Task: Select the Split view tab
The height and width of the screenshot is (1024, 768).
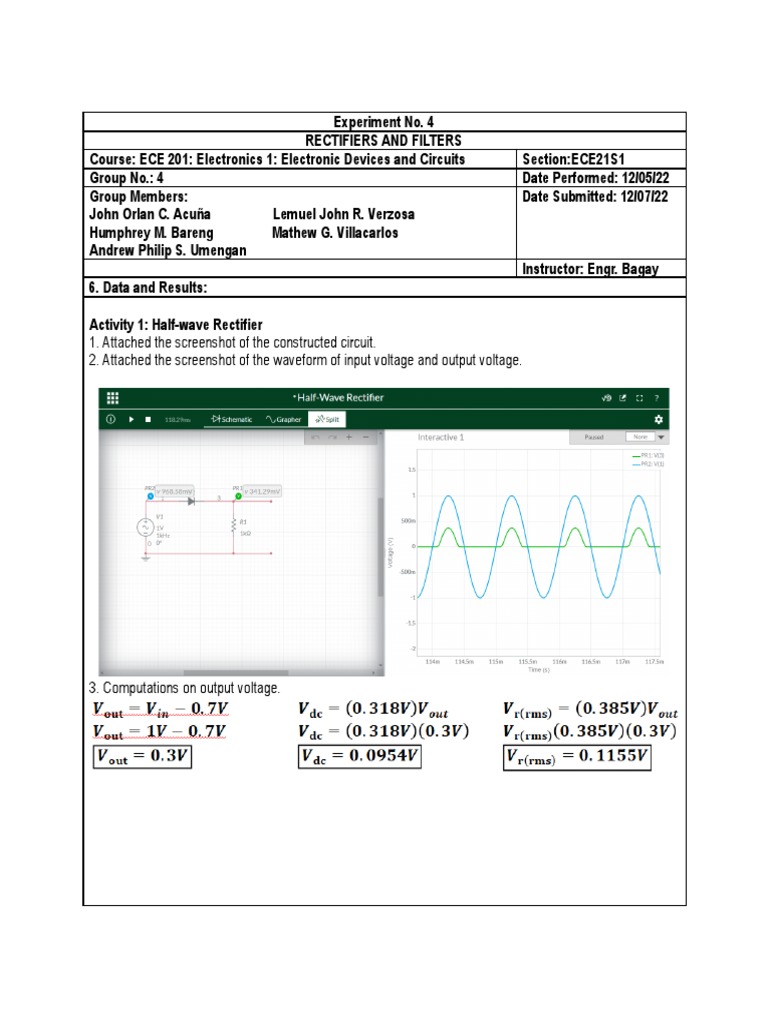Action: pyautogui.click(x=327, y=419)
